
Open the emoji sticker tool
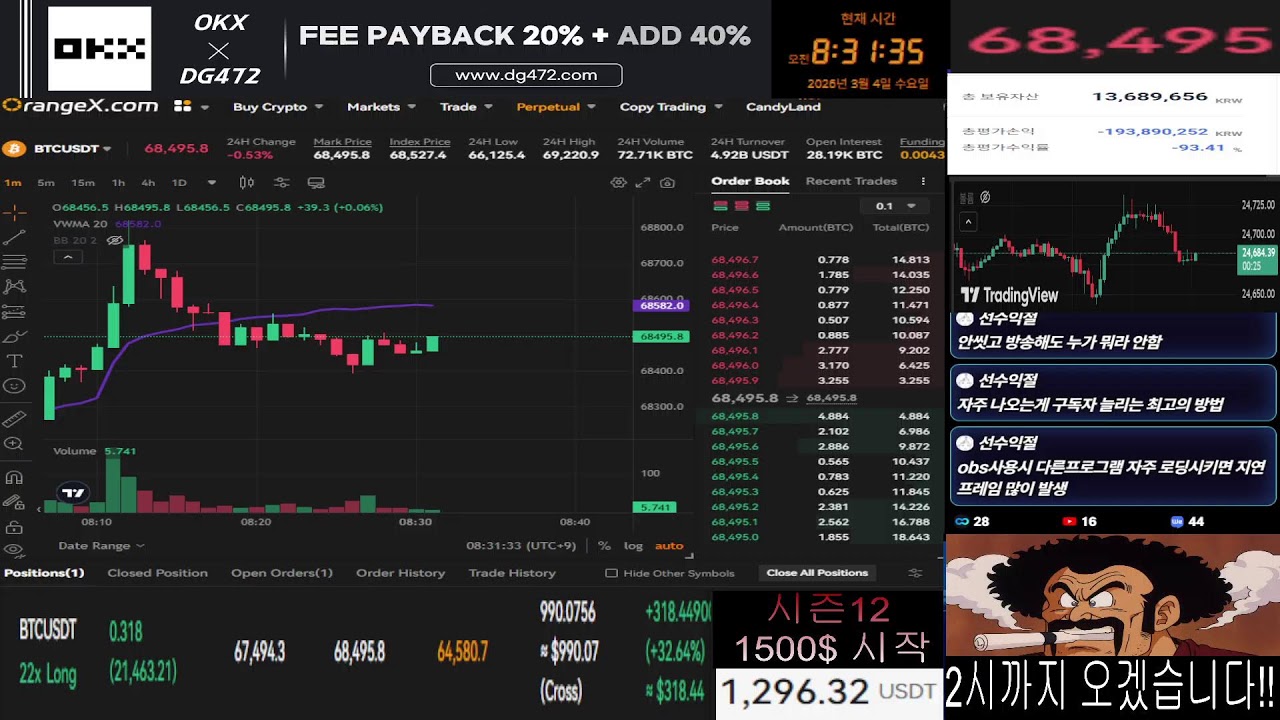click(x=14, y=386)
